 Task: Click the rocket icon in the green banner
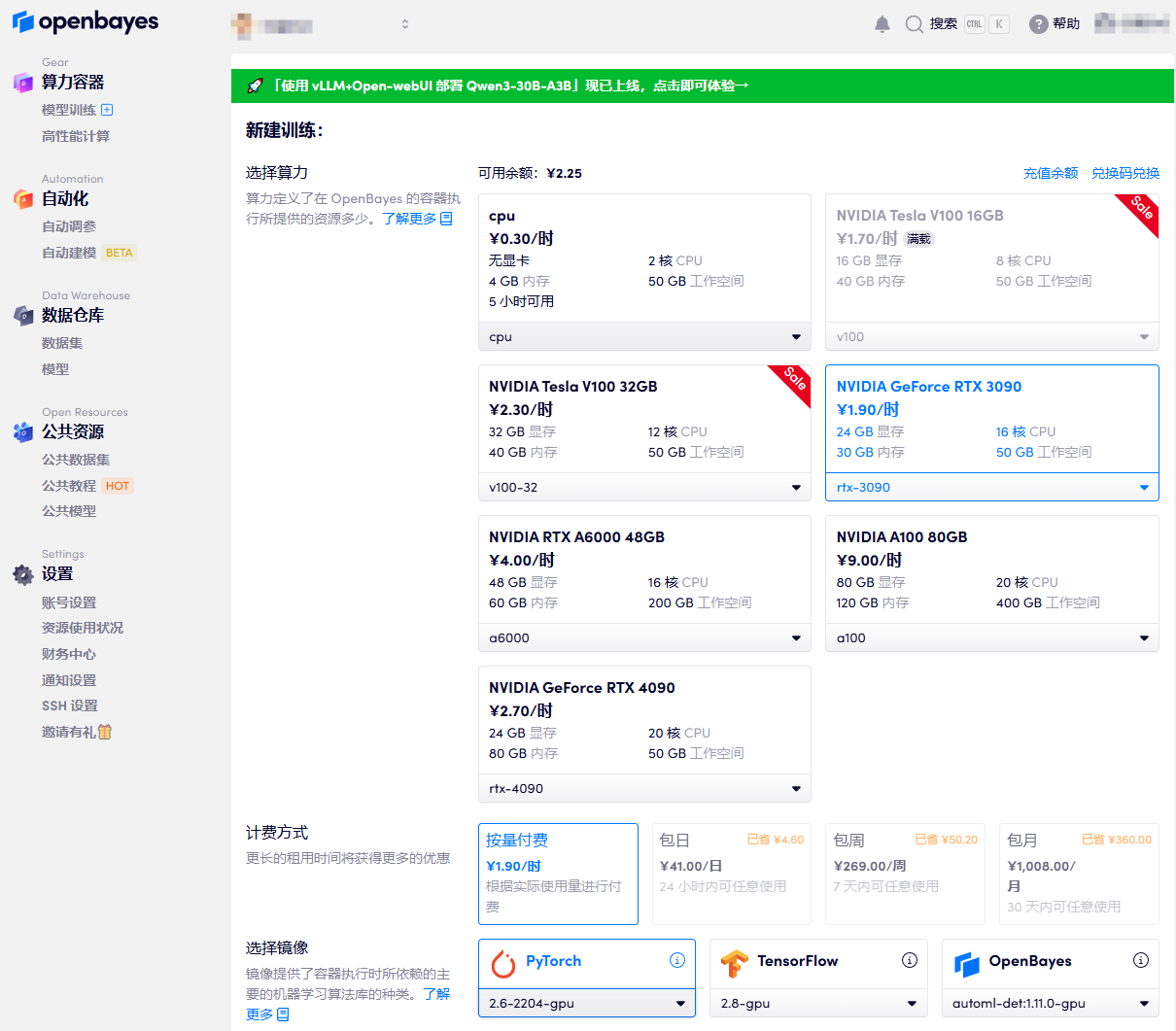255,86
